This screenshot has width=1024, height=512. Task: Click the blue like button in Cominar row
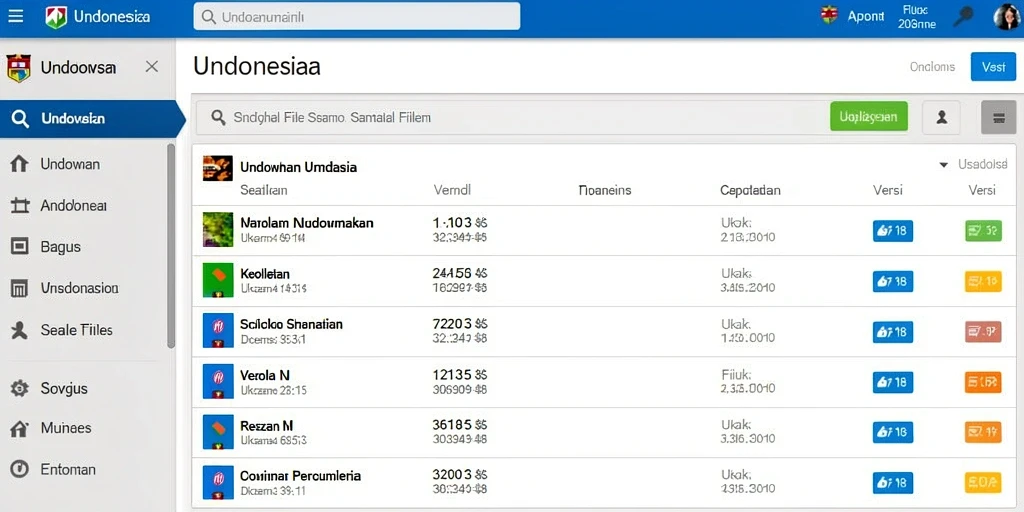coord(893,483)
